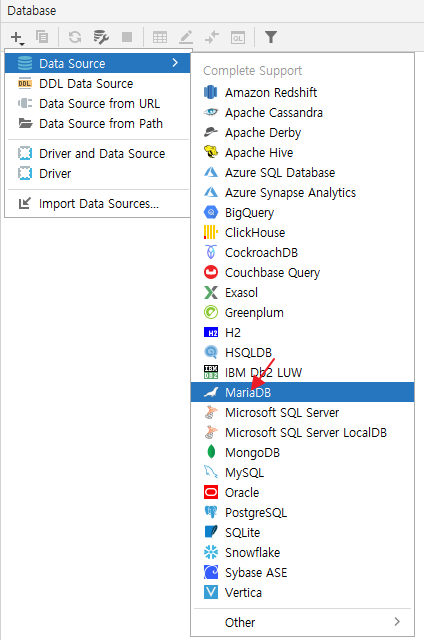Select Microsoft SQL Server LocalDB

click(x=302, y=433)
